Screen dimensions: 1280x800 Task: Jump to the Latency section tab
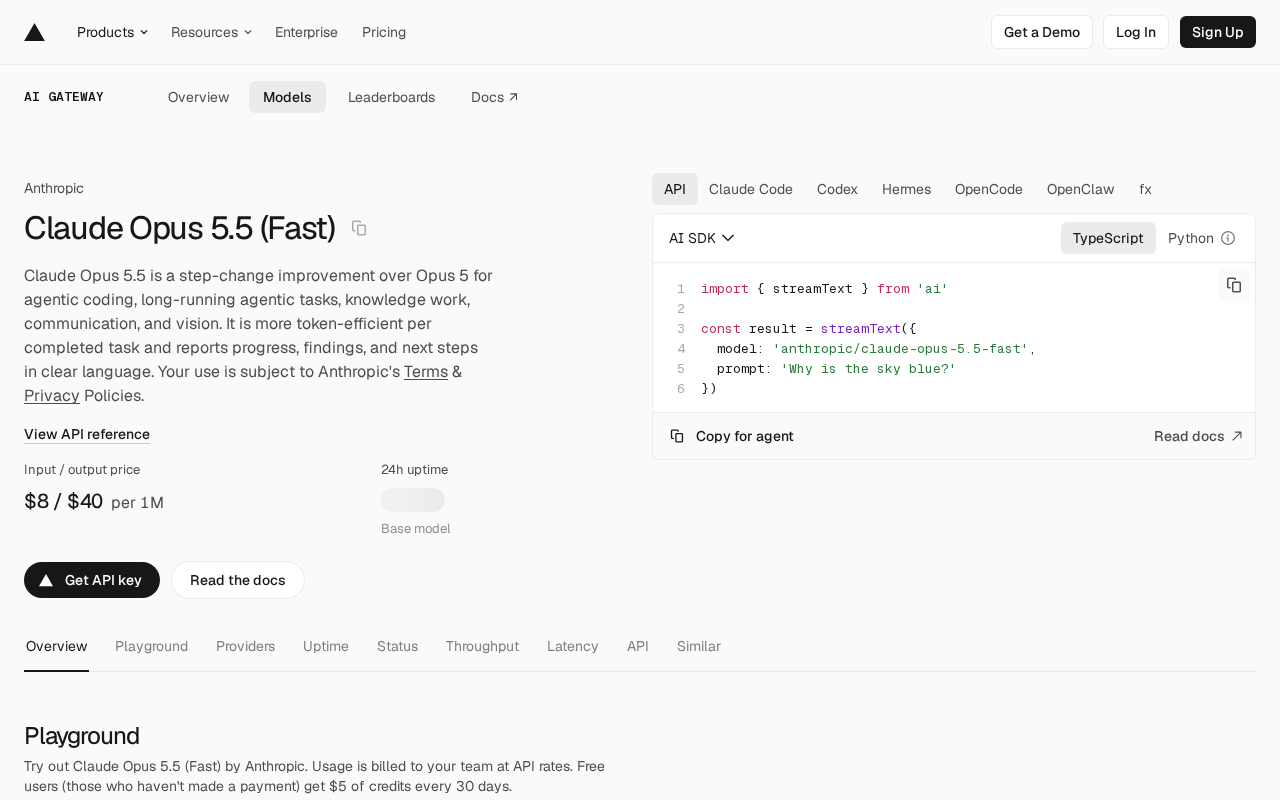tap(573, 646)
